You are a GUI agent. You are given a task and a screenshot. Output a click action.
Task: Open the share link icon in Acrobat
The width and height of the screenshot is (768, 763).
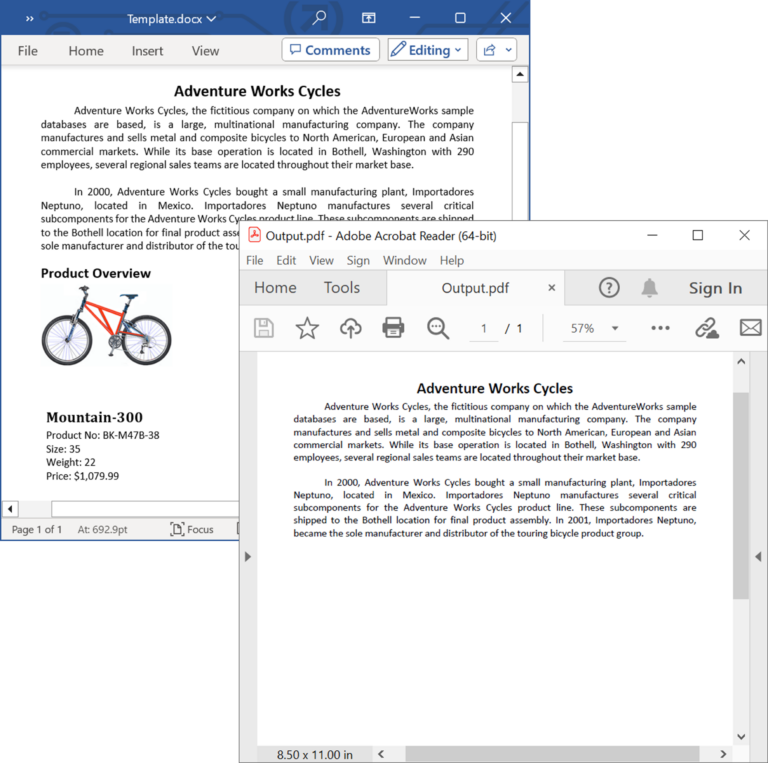tap(707, 328)
